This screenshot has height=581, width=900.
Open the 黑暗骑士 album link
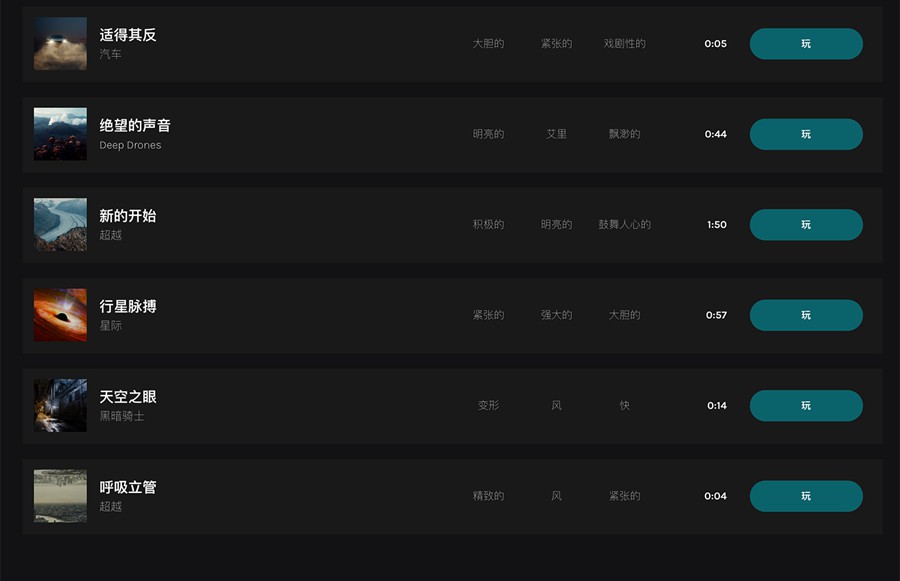pos(122,416)
